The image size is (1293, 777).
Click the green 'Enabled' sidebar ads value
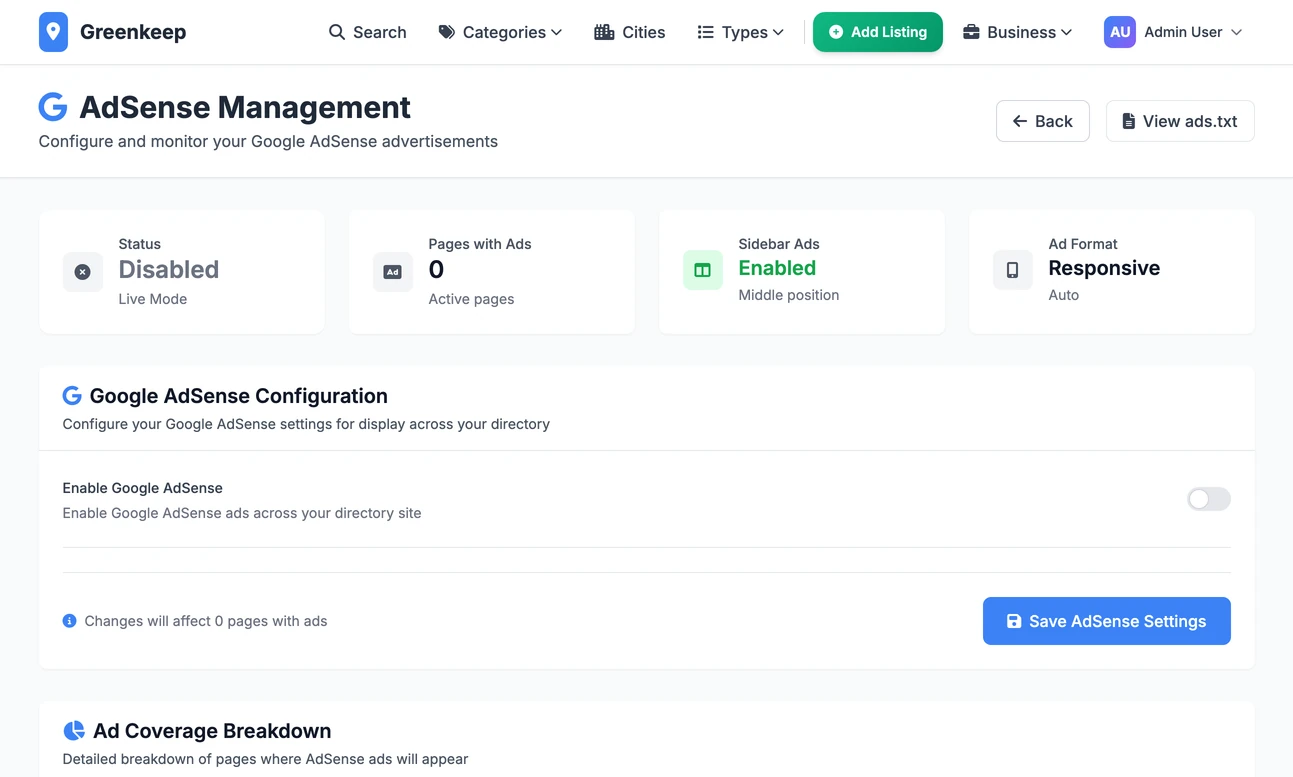[x=777, y=268]
